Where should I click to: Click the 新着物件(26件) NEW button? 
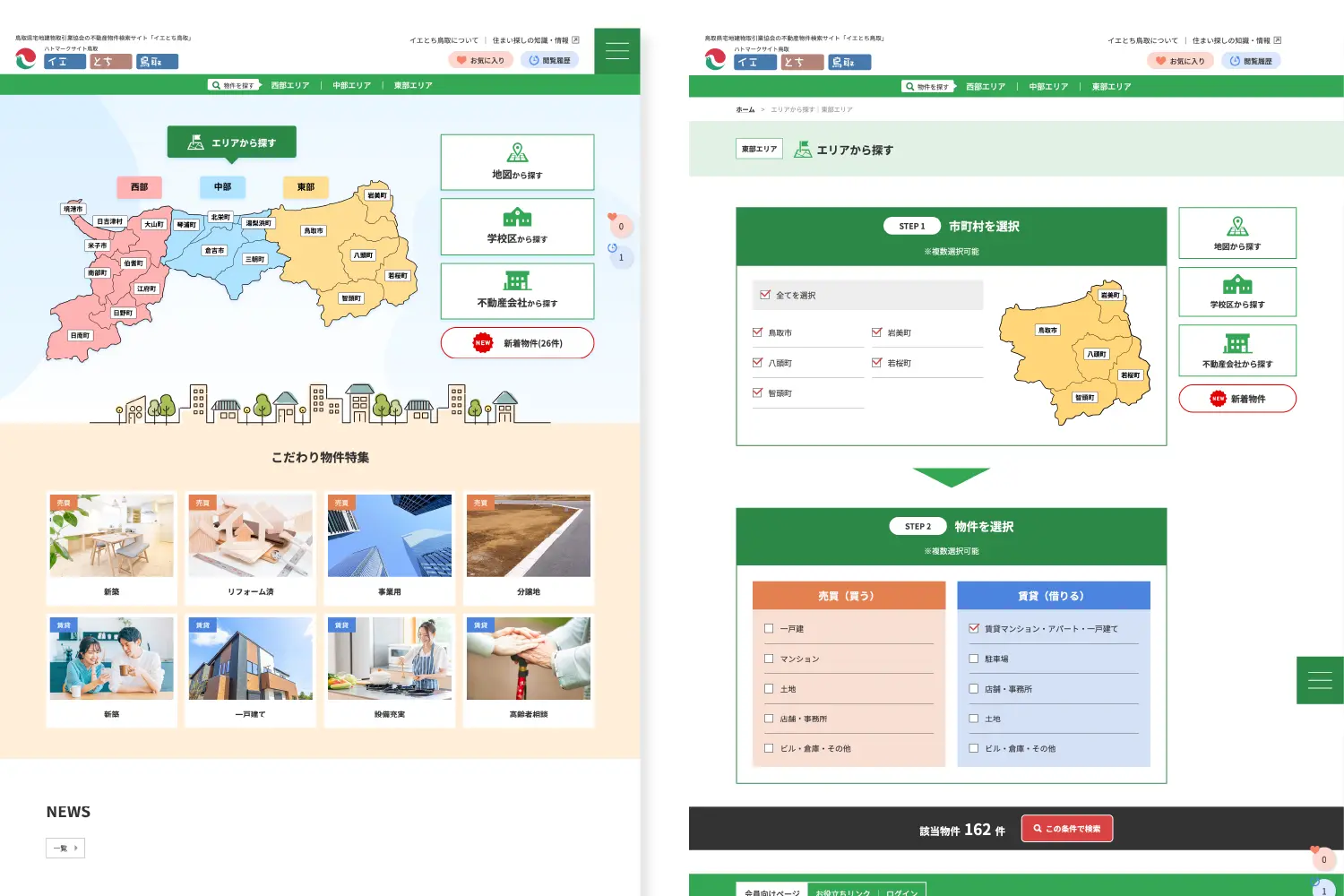coord(517,343)
